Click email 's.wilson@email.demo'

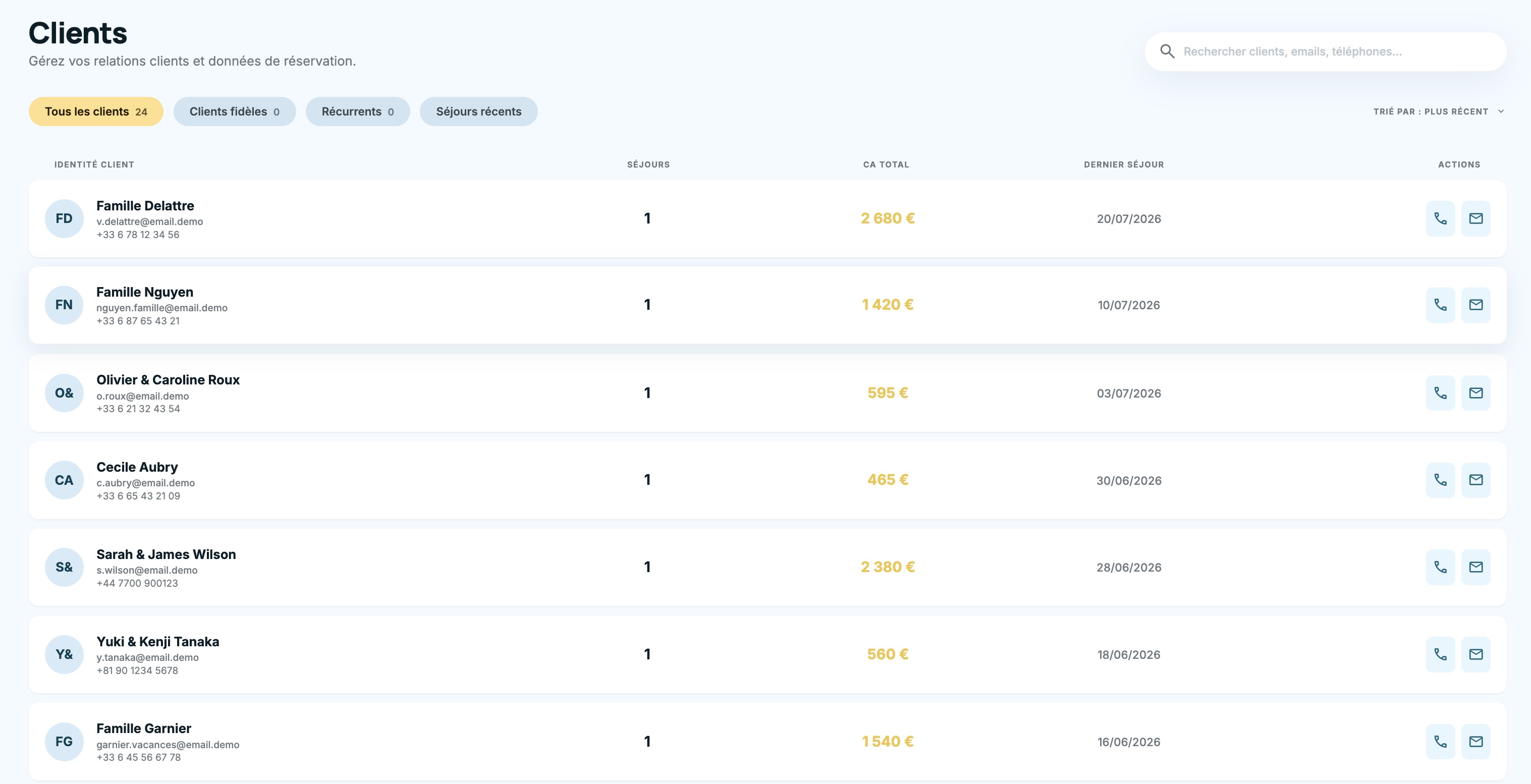pyautogui.click(x=147, y=570)
